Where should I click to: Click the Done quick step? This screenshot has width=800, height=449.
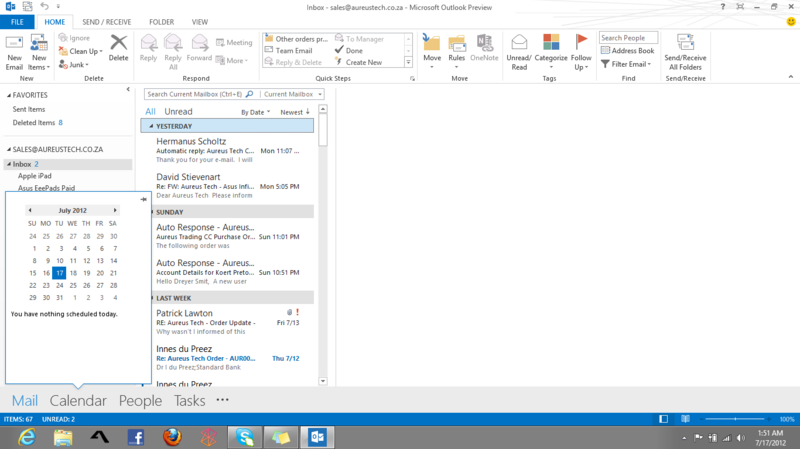[349, 51]
